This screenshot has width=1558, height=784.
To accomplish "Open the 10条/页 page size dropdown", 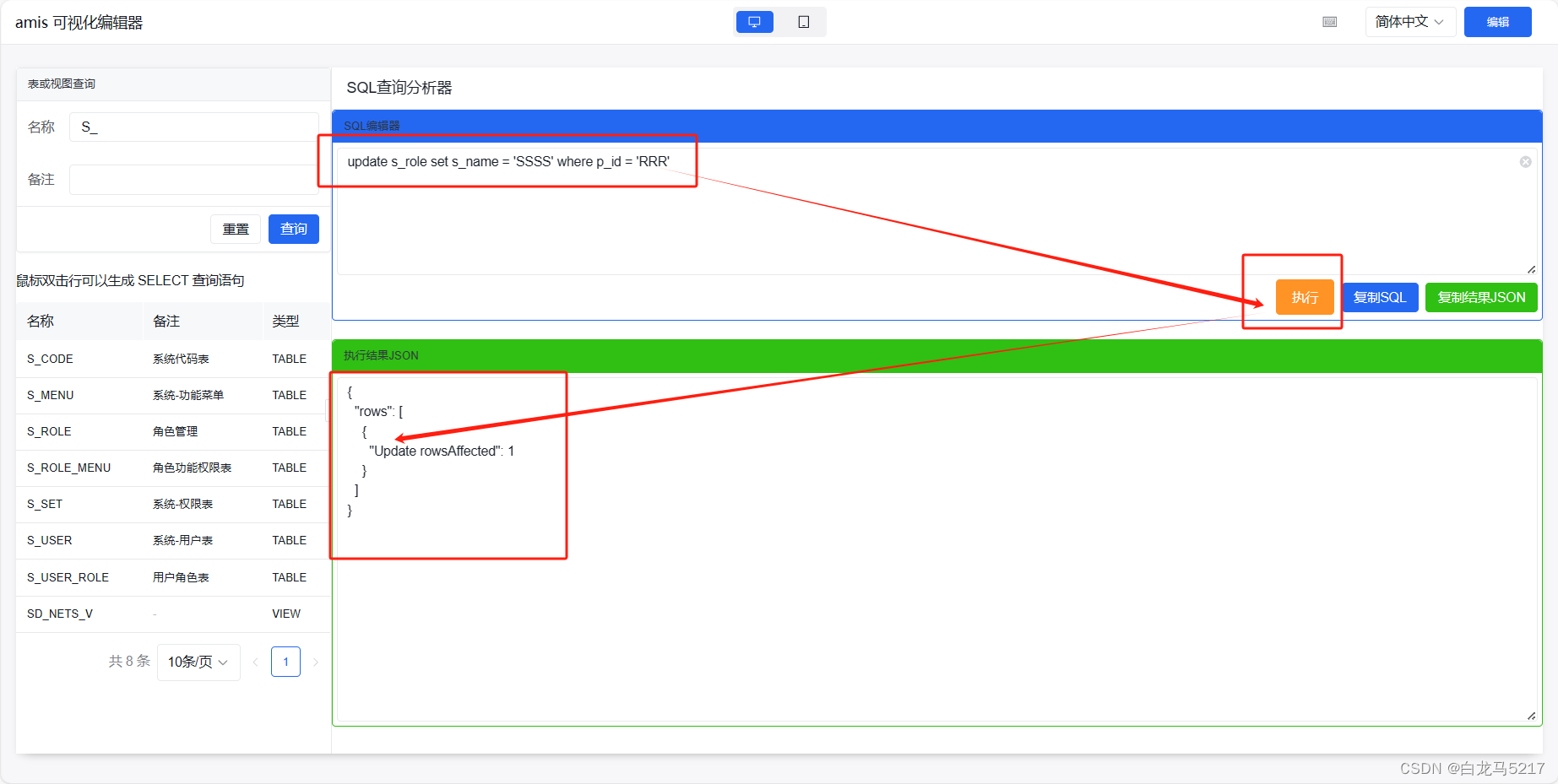I will pos(198,662).
